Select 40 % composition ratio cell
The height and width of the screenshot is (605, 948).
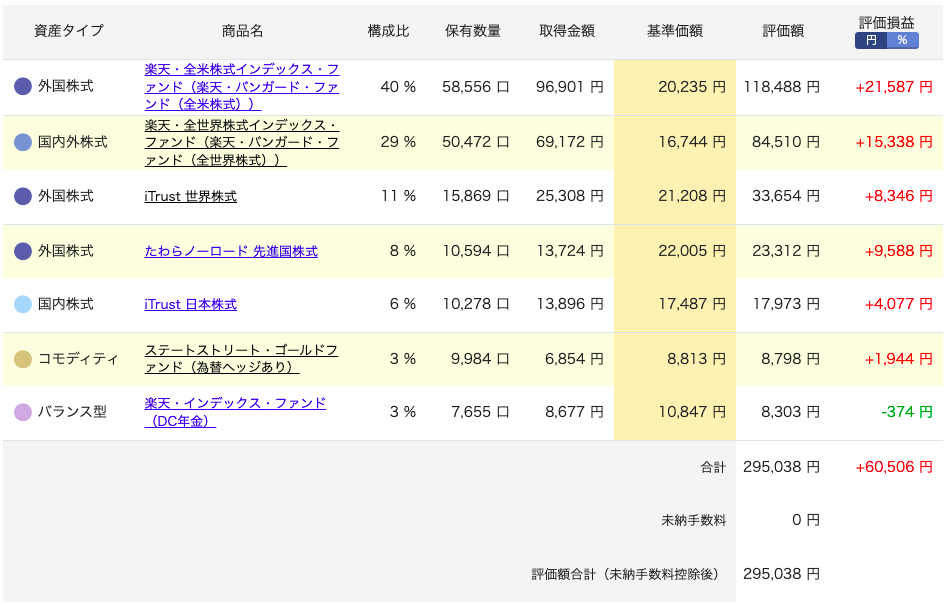coord(398,87)
